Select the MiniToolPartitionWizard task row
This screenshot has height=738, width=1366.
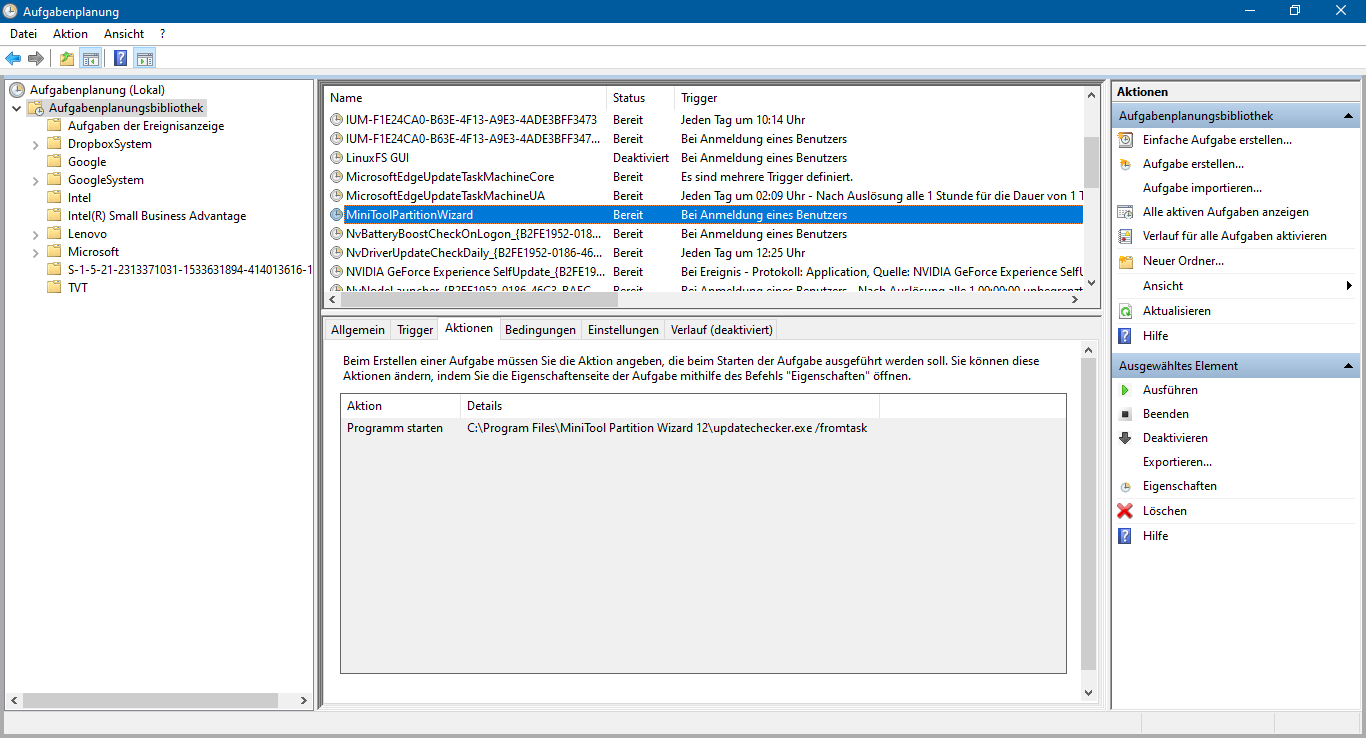[705, 215]
